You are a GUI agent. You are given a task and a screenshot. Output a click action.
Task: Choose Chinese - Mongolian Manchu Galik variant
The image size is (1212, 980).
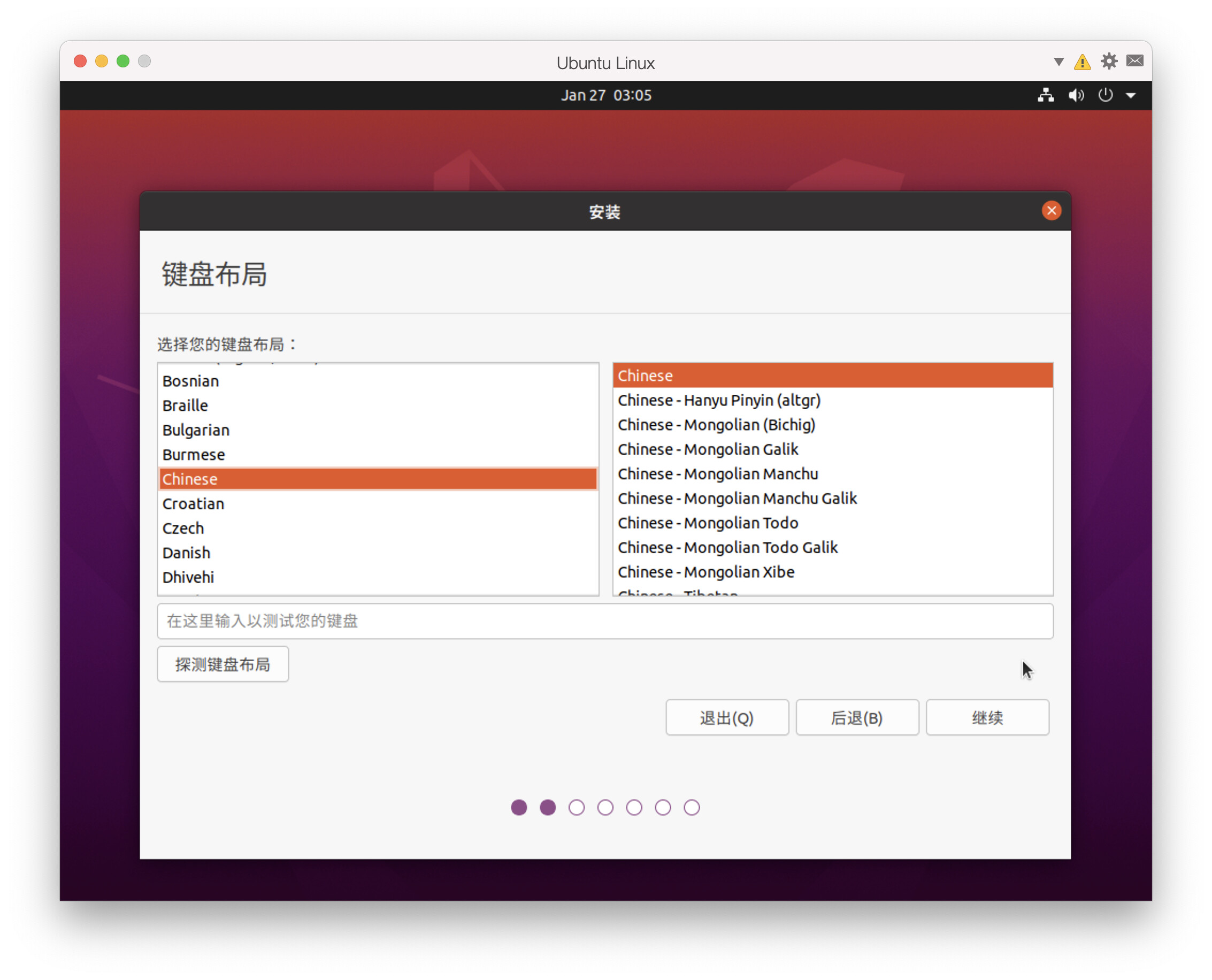(833, 499)
